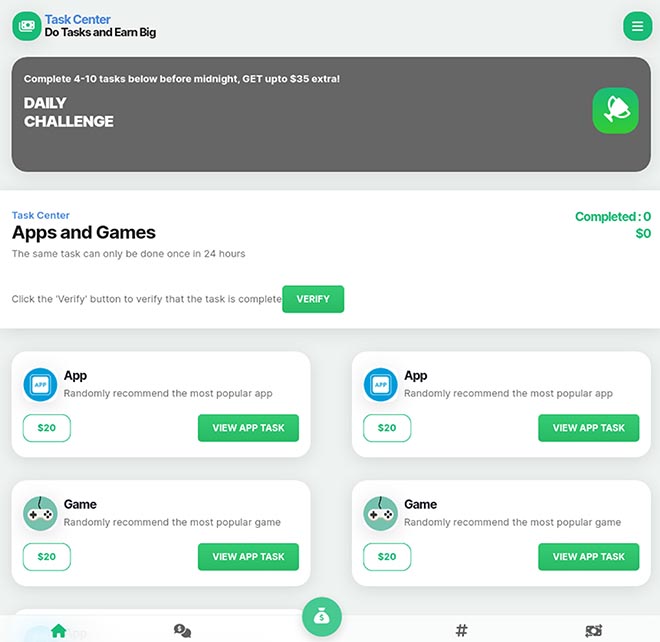The width and height of the screenshot is (660, 642).
Task: Click the $20 badge on right Game card
Action: click(387, 557)
